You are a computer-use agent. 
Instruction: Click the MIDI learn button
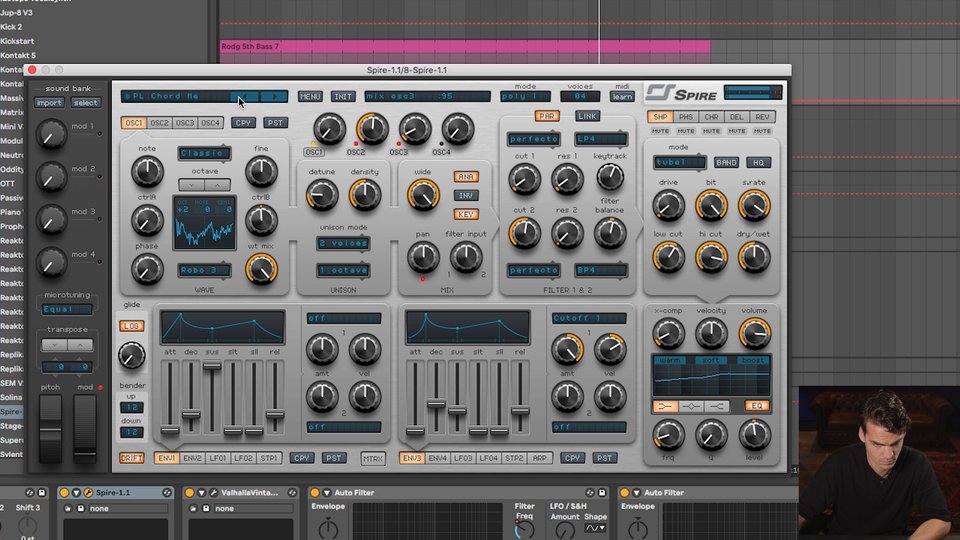tap(622, 96)
